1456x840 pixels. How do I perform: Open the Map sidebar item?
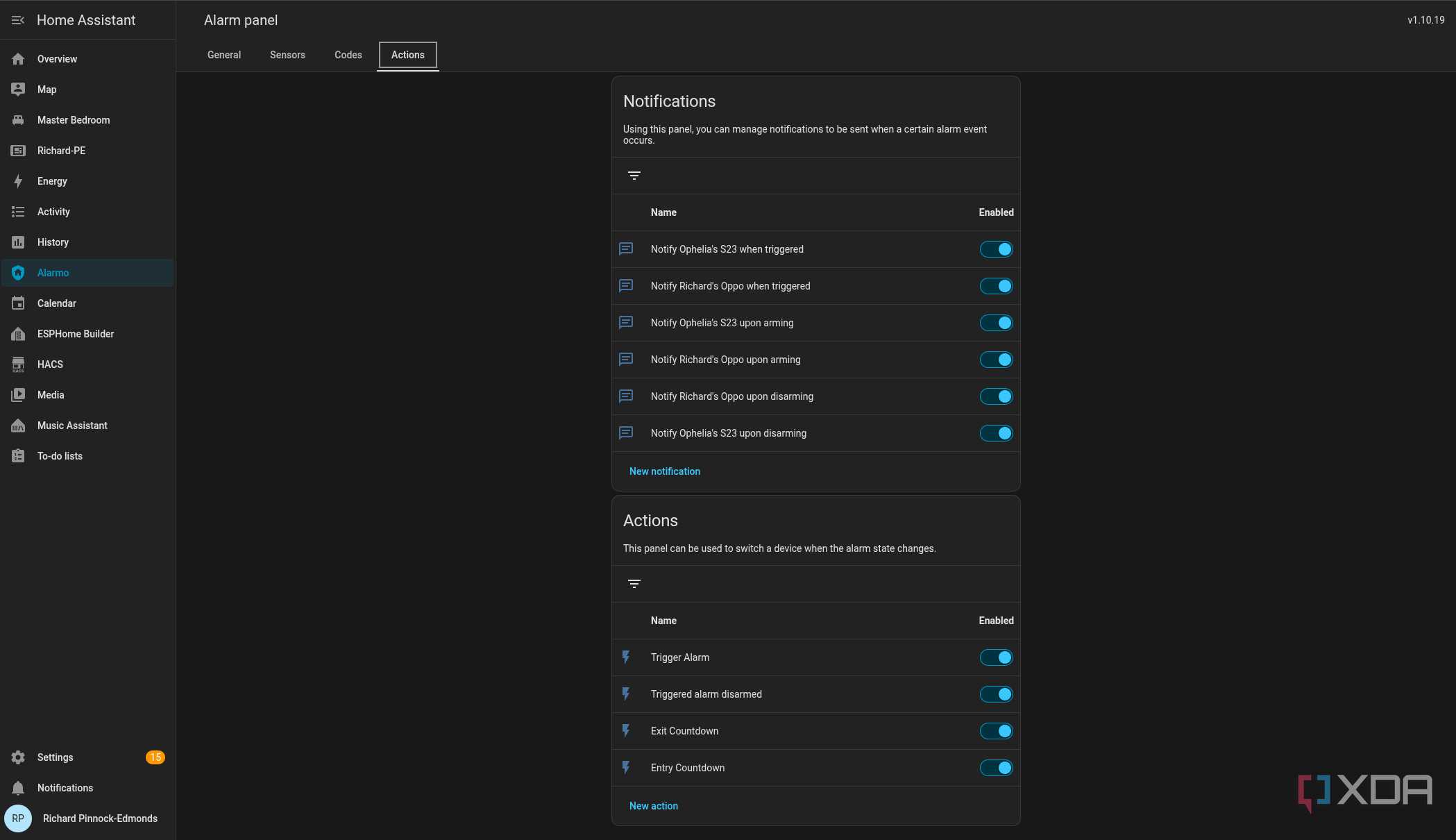pos(87,90)
